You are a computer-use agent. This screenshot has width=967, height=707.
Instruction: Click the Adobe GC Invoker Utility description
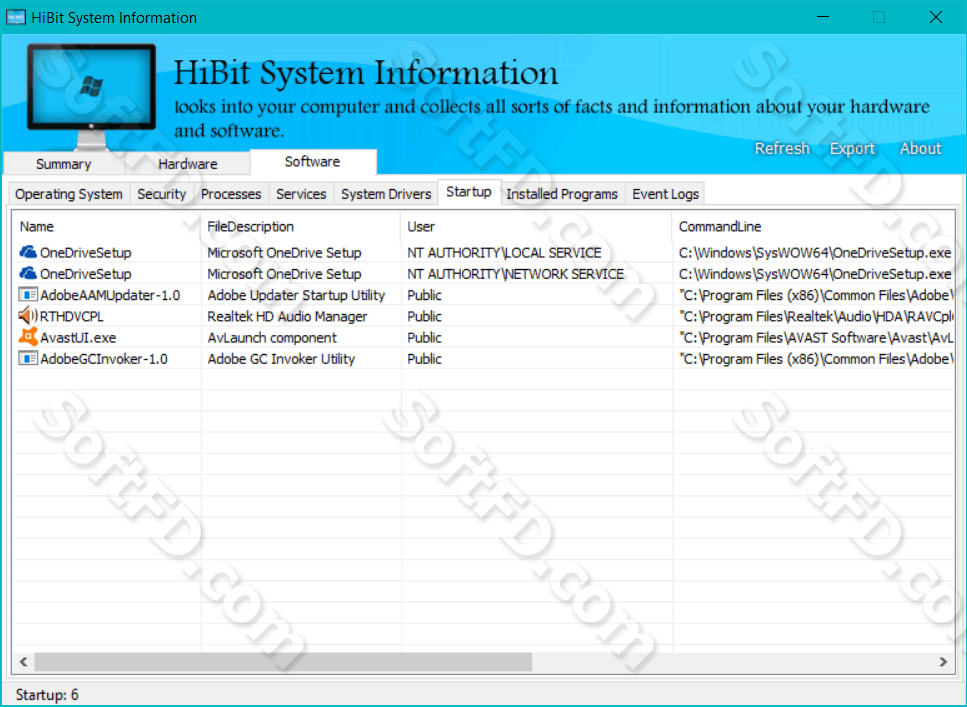(x=281, y=358)
